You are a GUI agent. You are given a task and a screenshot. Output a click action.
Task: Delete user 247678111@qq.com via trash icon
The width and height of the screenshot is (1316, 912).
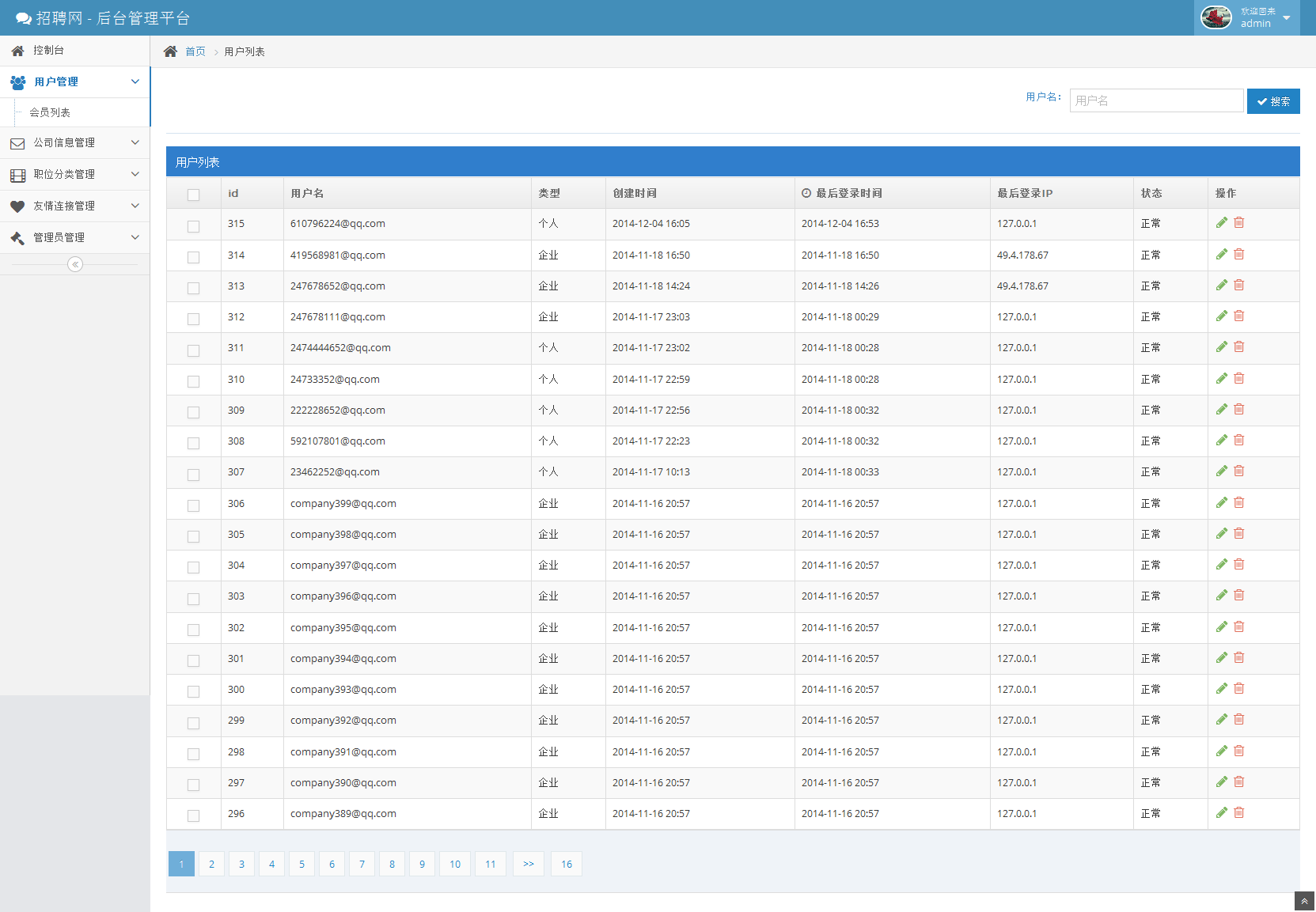click(x=1238, y=316)
